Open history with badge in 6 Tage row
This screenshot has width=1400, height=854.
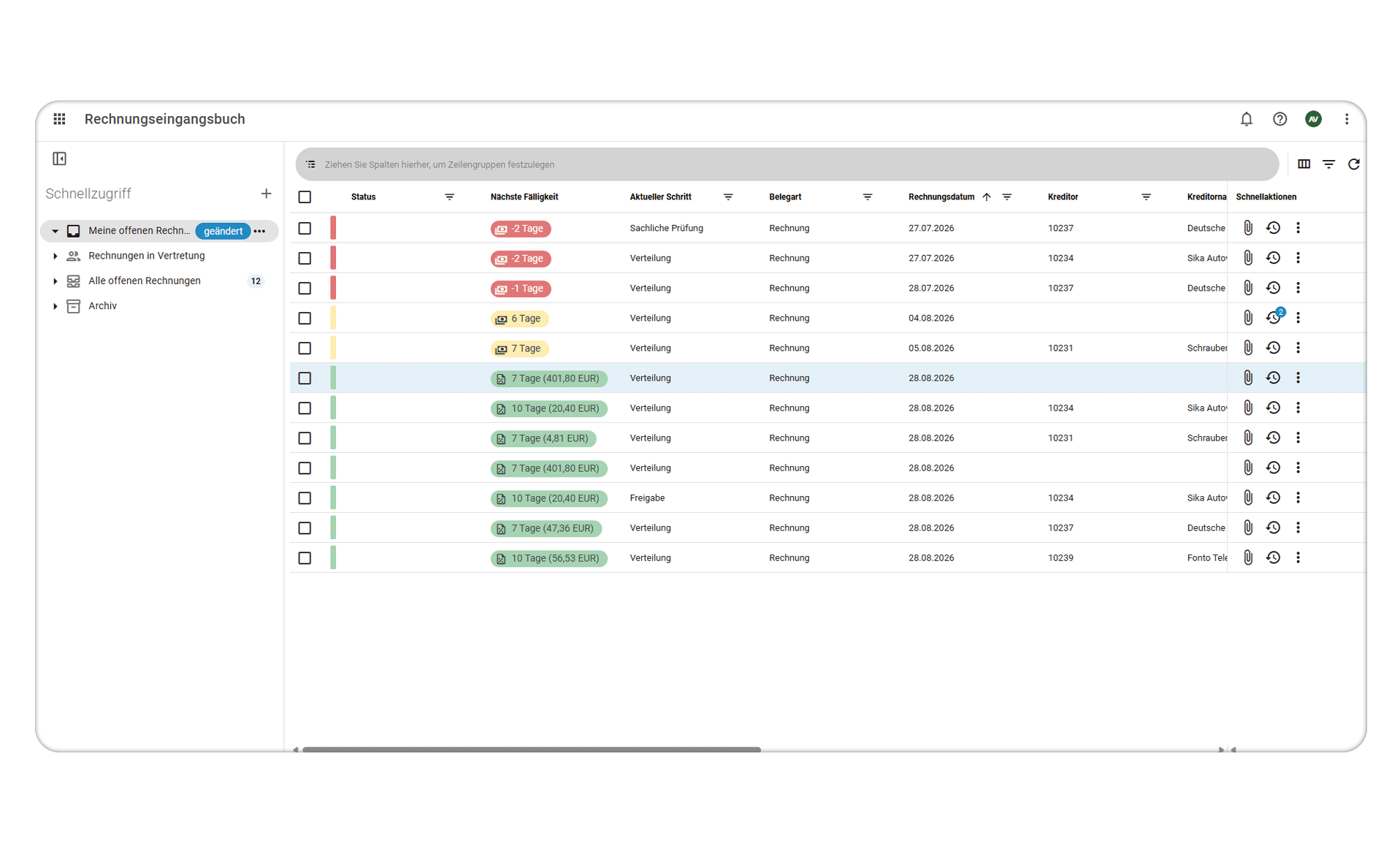click(1274, 317)
